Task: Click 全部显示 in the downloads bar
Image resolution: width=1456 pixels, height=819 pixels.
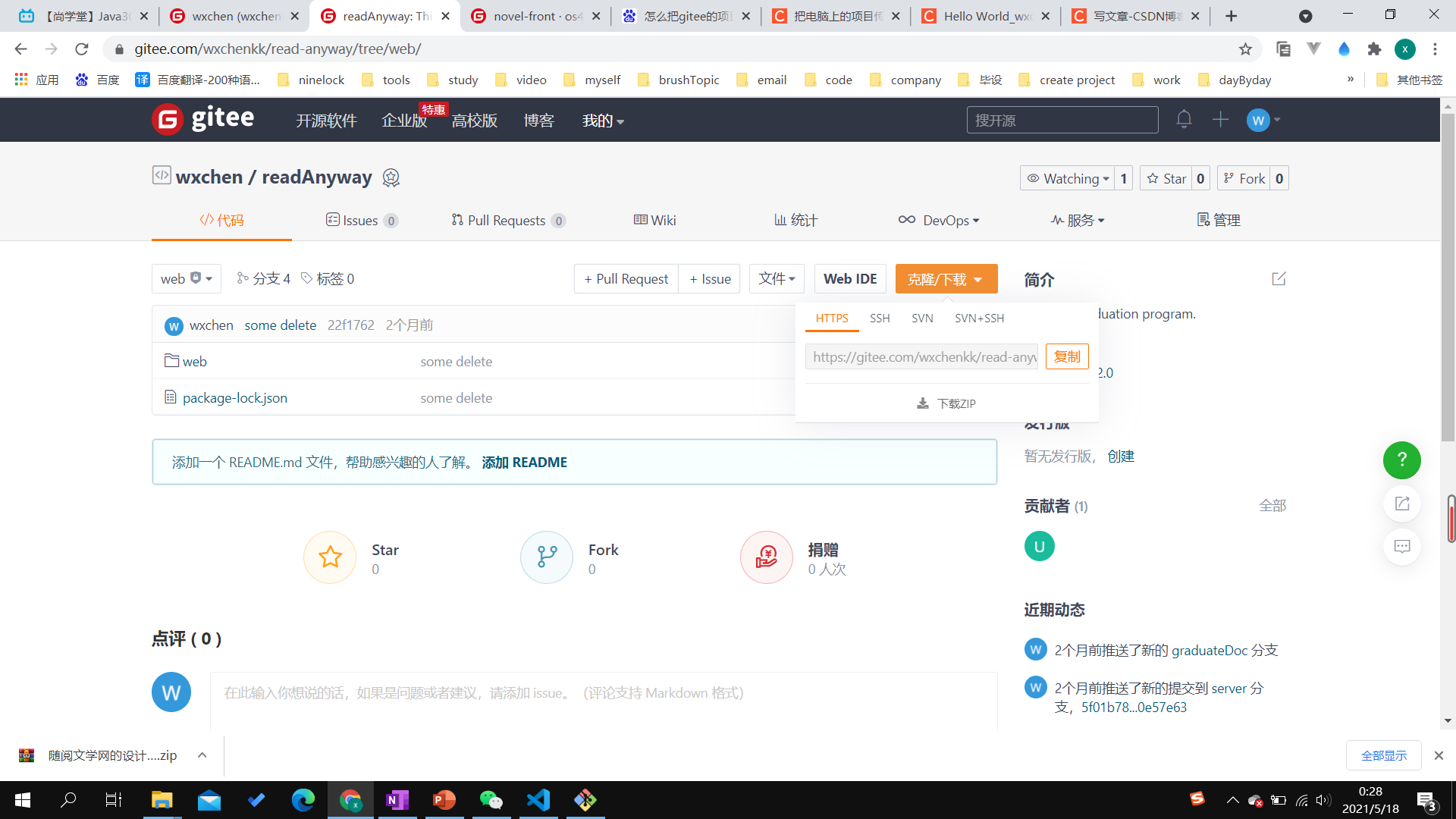Action: tap(1383, 755)
